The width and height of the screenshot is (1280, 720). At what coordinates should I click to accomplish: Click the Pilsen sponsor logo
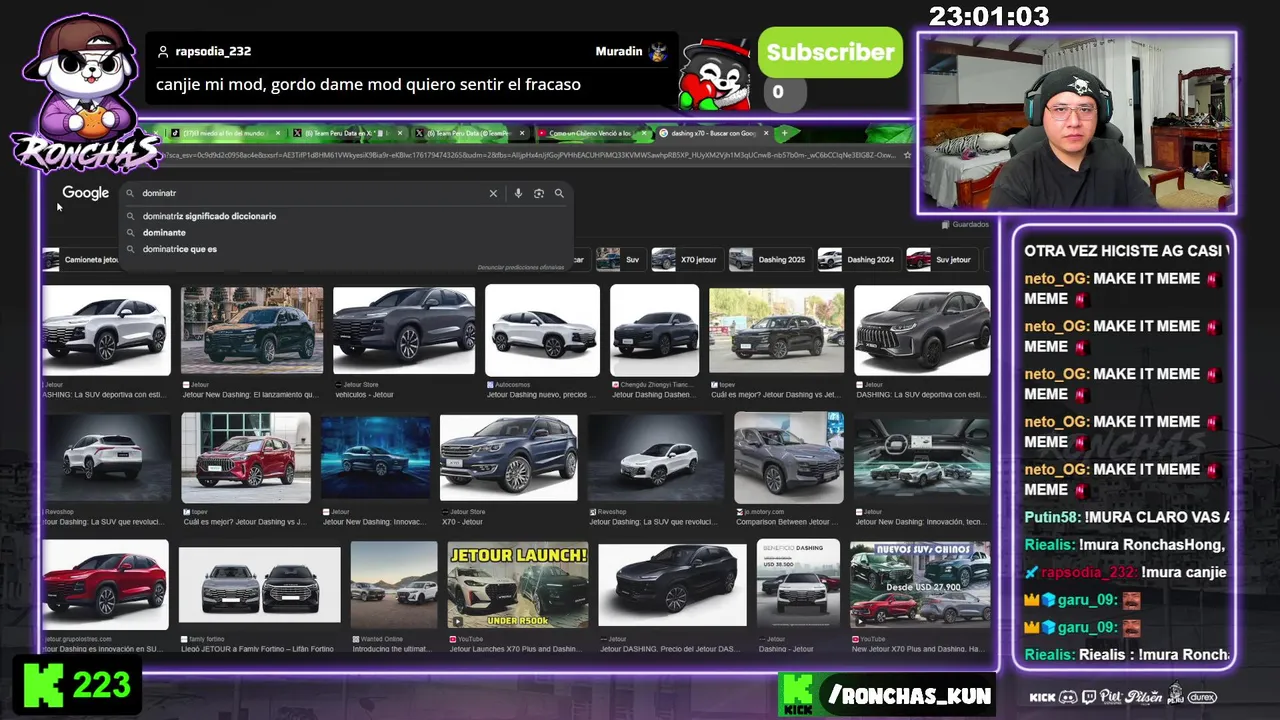1145,697
